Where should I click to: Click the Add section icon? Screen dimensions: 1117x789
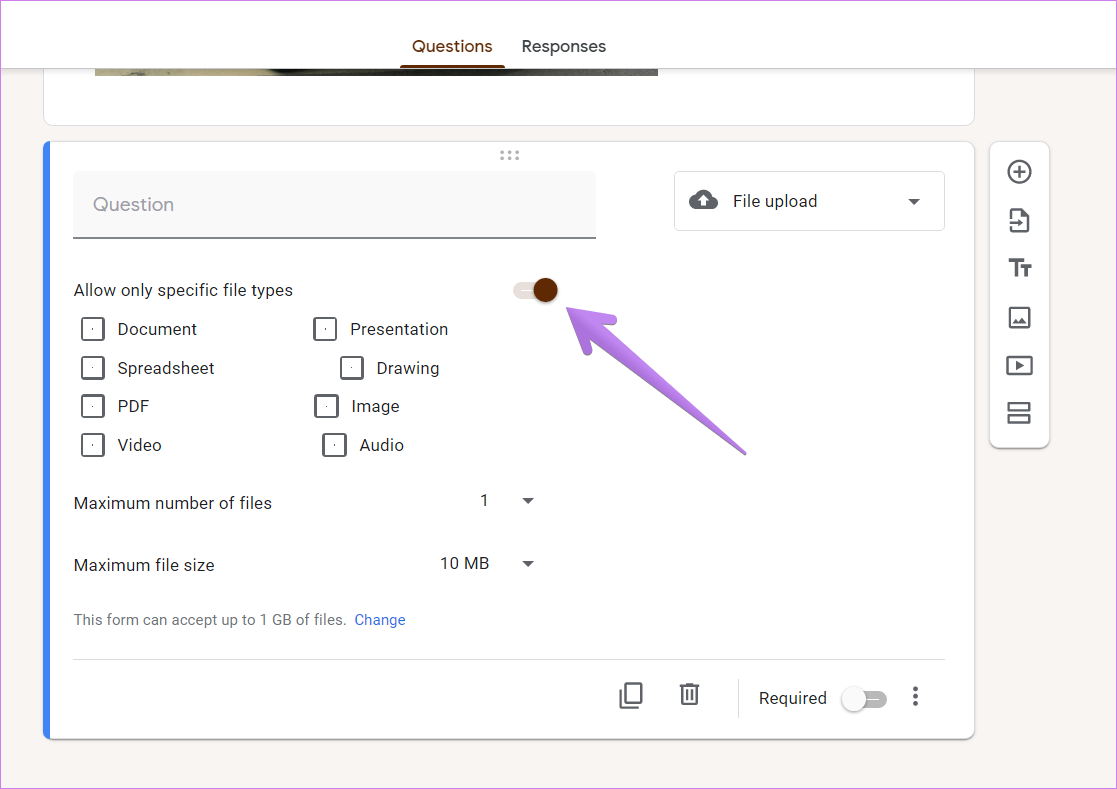(1019, 413)
